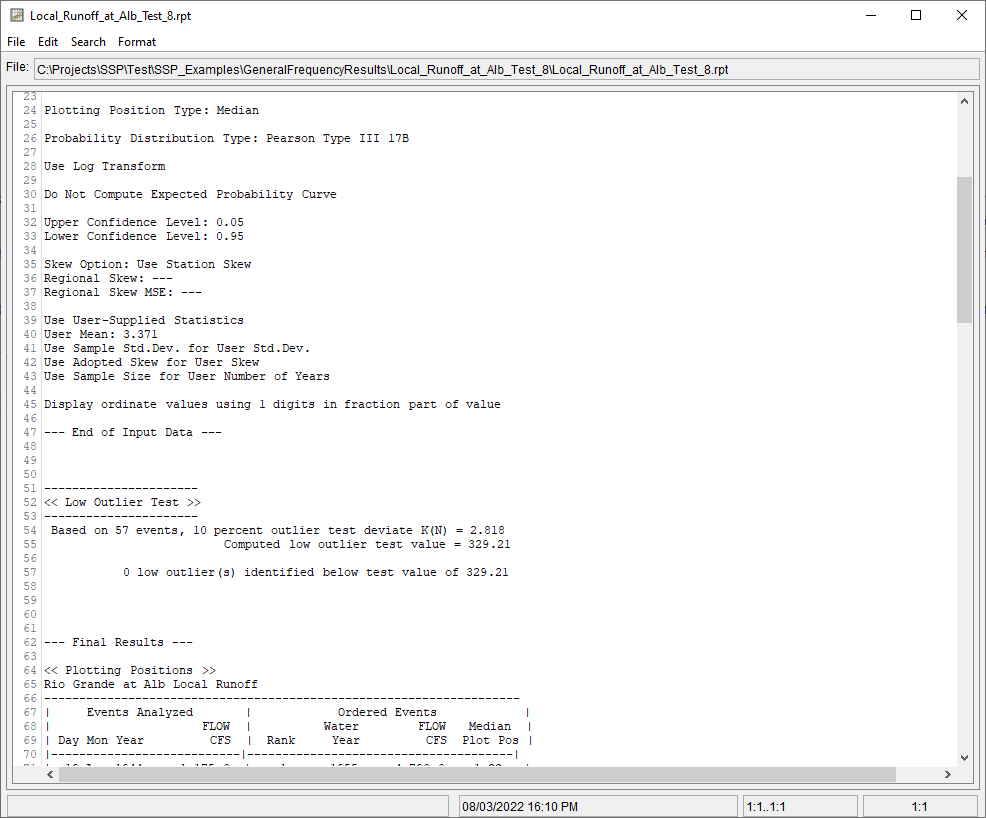Click 'Use User-Supplied Statistics' line
Screen dimensions: 986x818
pos(144,321)
